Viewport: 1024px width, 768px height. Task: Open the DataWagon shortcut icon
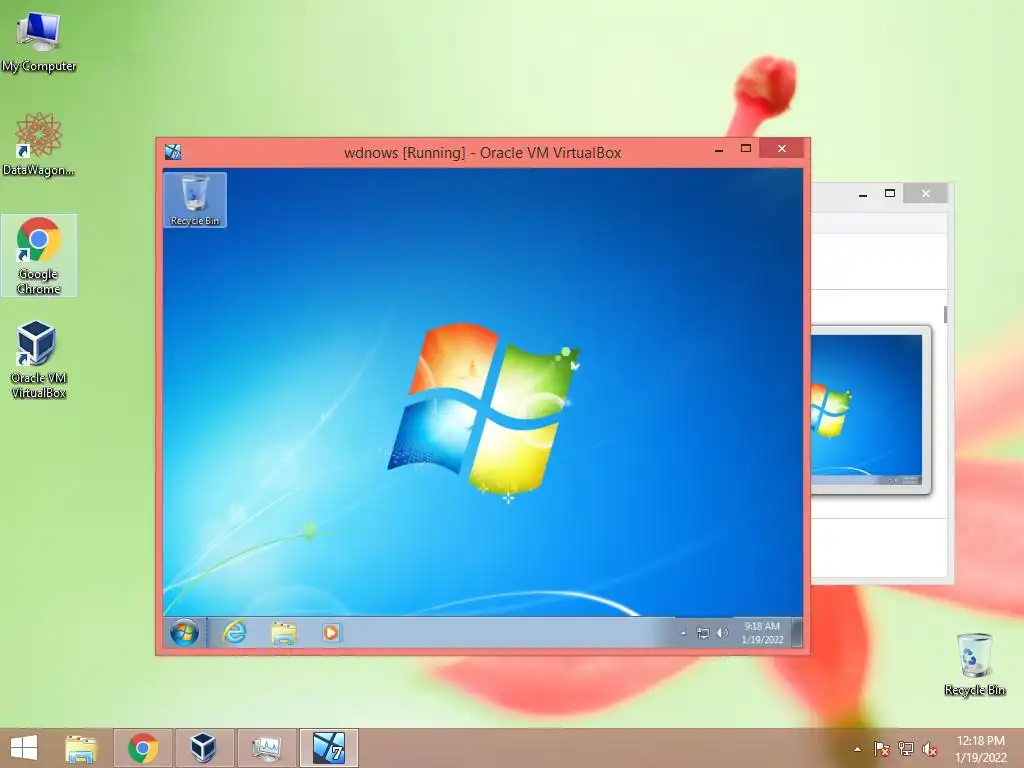coord(39,144)
